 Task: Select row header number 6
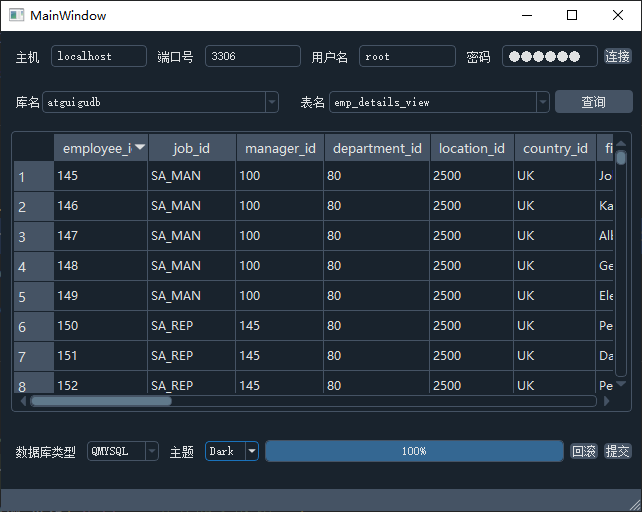pyautogui.click(x=34, y=326)
